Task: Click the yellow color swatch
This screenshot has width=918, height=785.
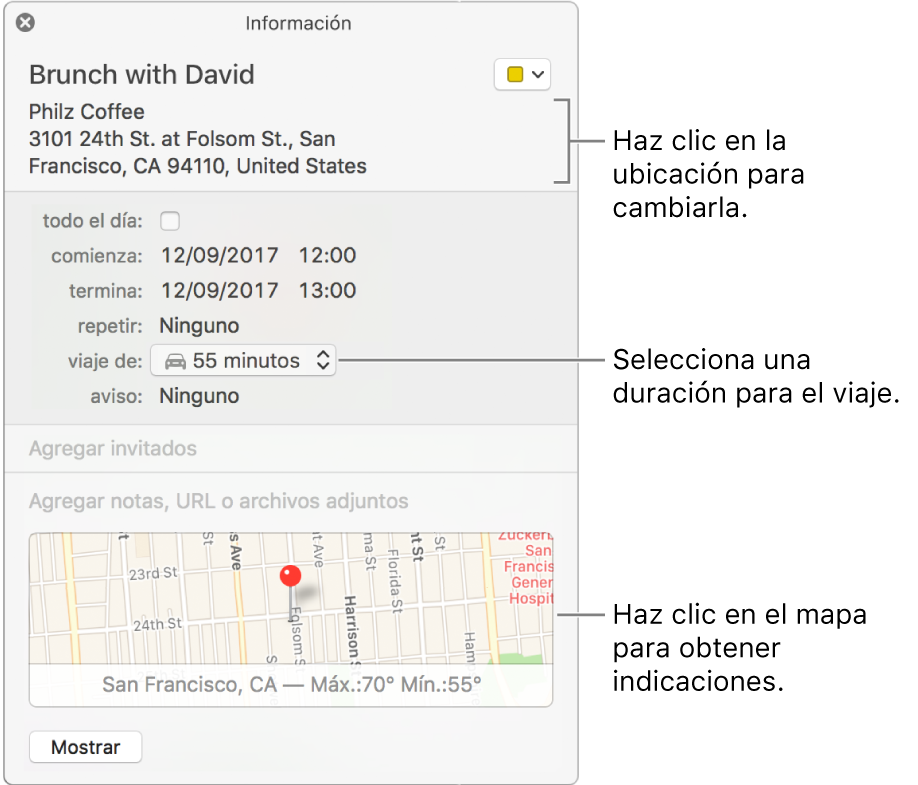Action: [x=515, y=74]
